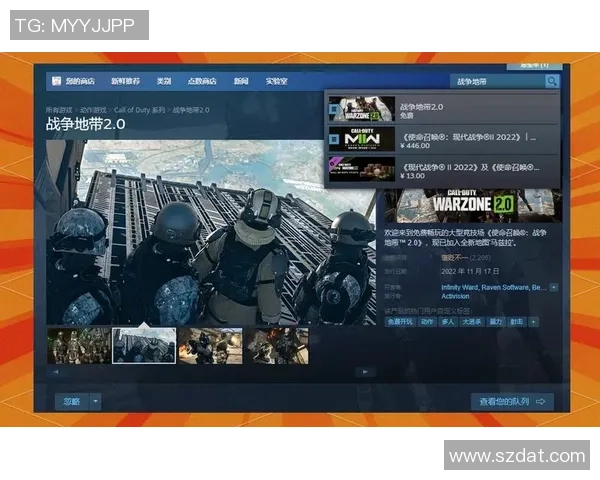This screenshot has width=600, height=480.
Task: Expand the developer list plus button
Action: (x=554, y=287)
